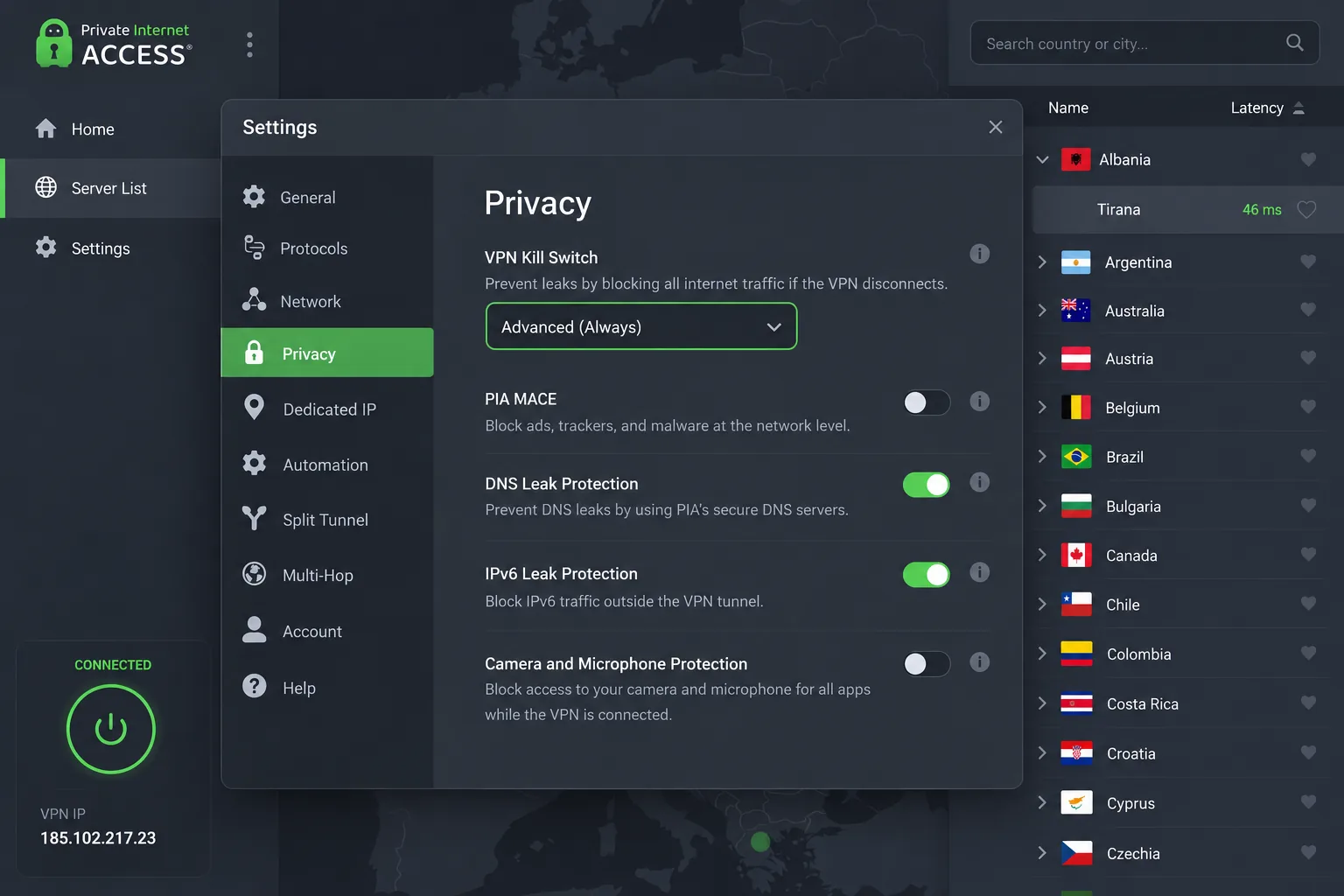Favorite Czechia with its heart icon
The width and height of the screenshot is (1344, 896).
pos(1308,853)
